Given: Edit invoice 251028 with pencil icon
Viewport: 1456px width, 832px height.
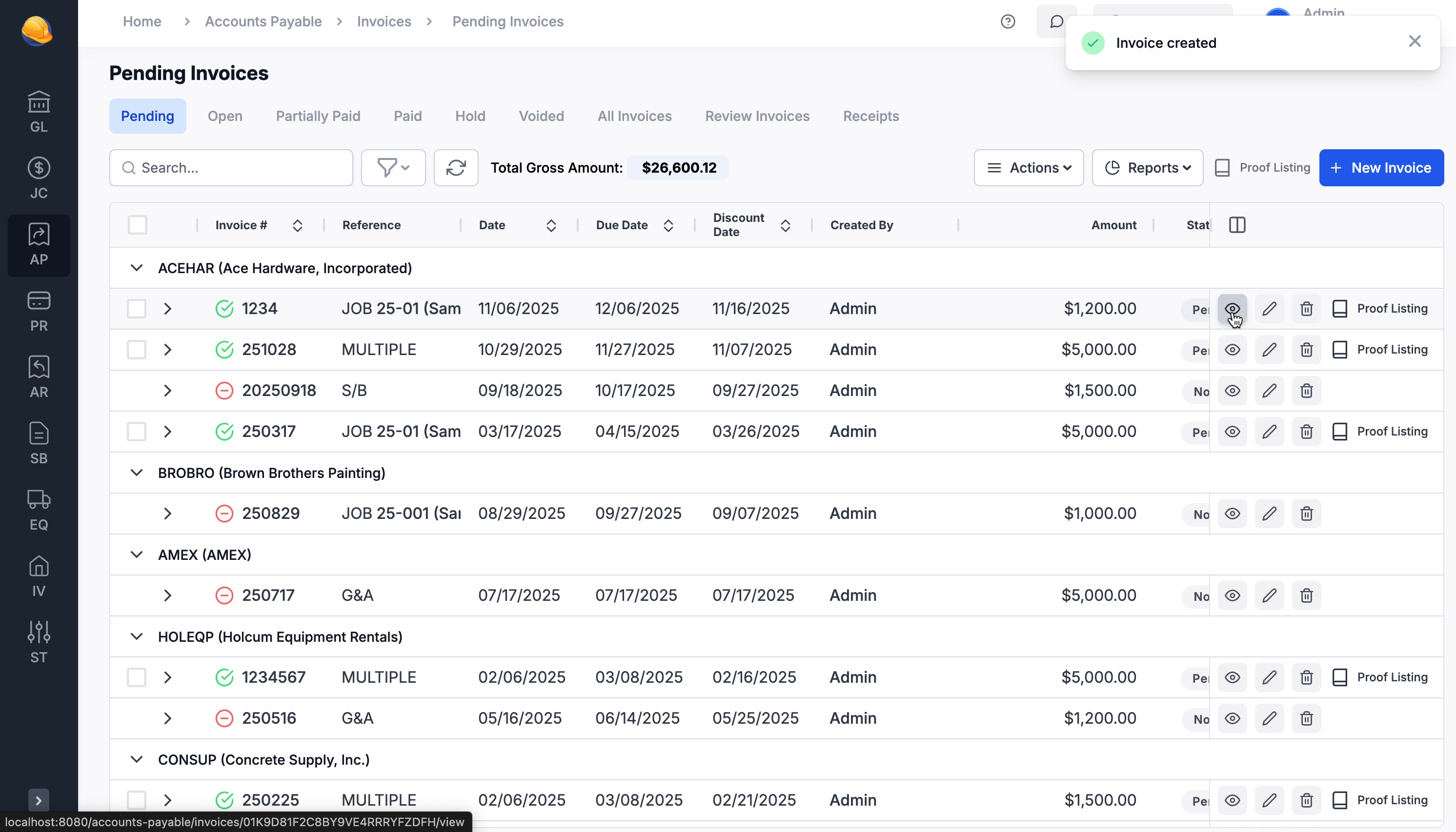Looking at the screenshot, I should pyautogui.click(x=1269, y=350).
